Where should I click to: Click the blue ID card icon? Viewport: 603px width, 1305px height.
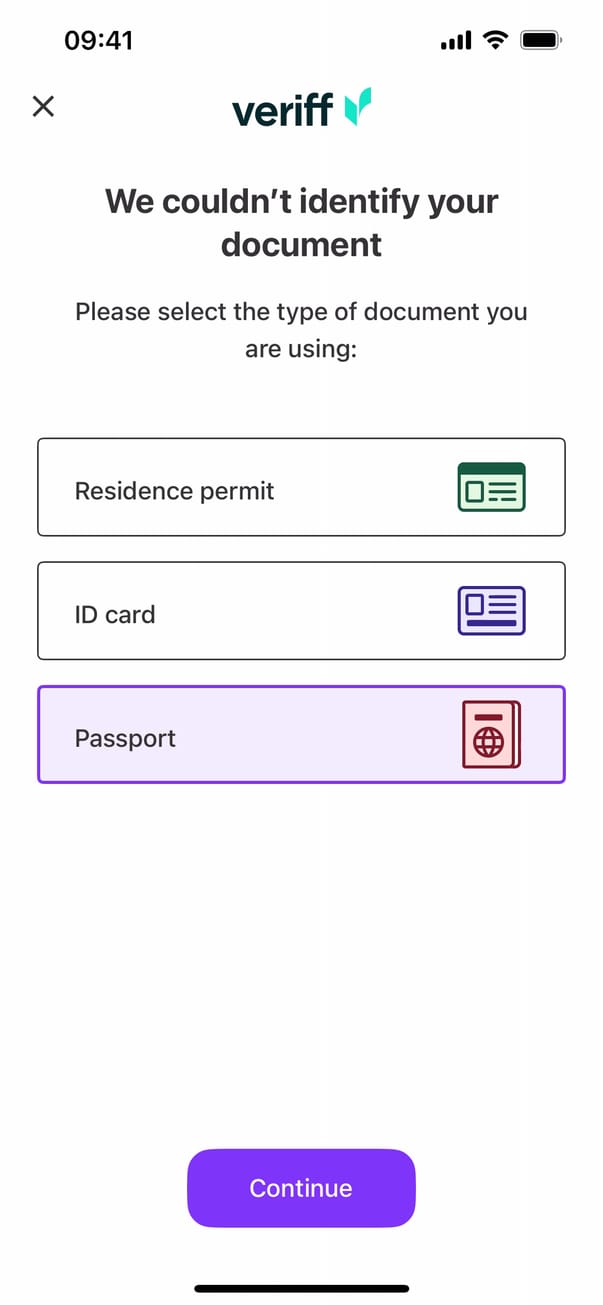click(491, 611)
